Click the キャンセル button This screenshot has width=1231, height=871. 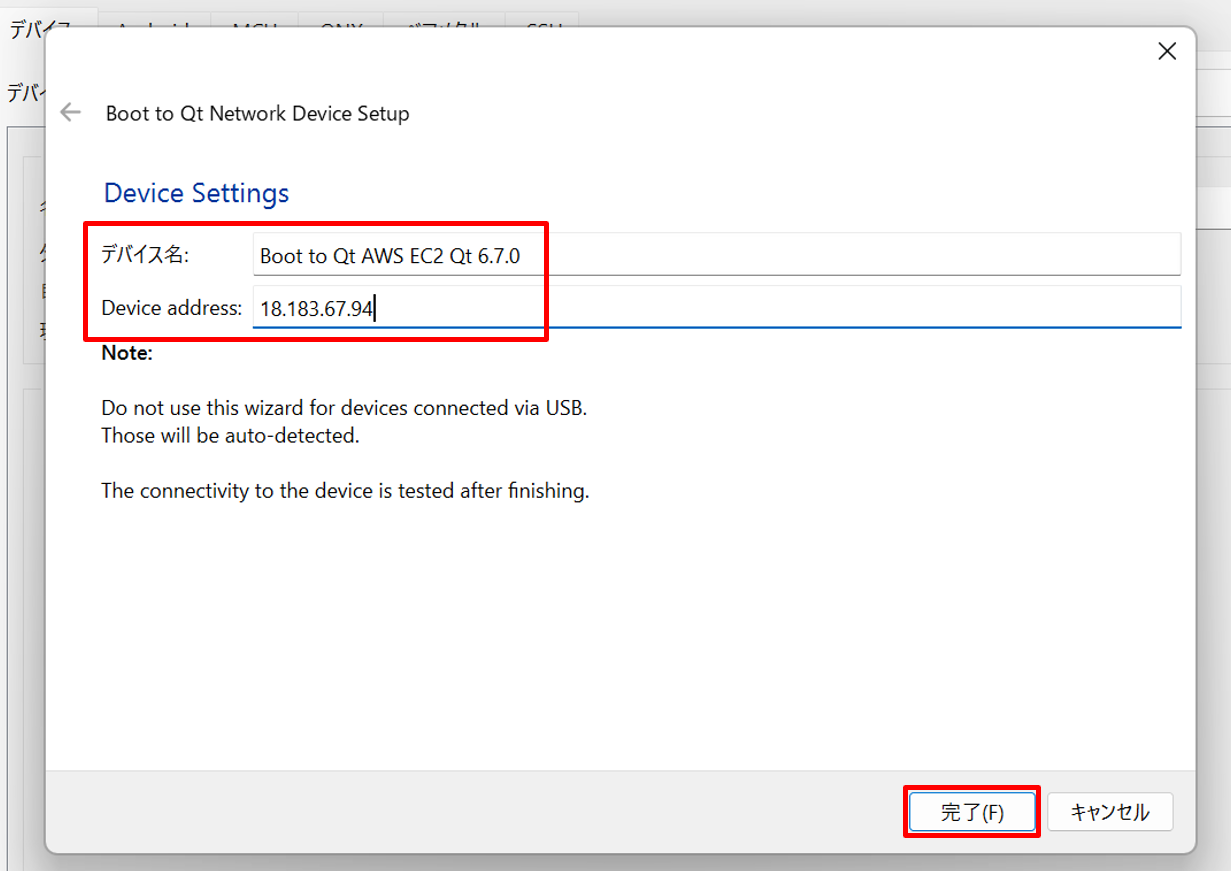click(x=1109, y=812)
